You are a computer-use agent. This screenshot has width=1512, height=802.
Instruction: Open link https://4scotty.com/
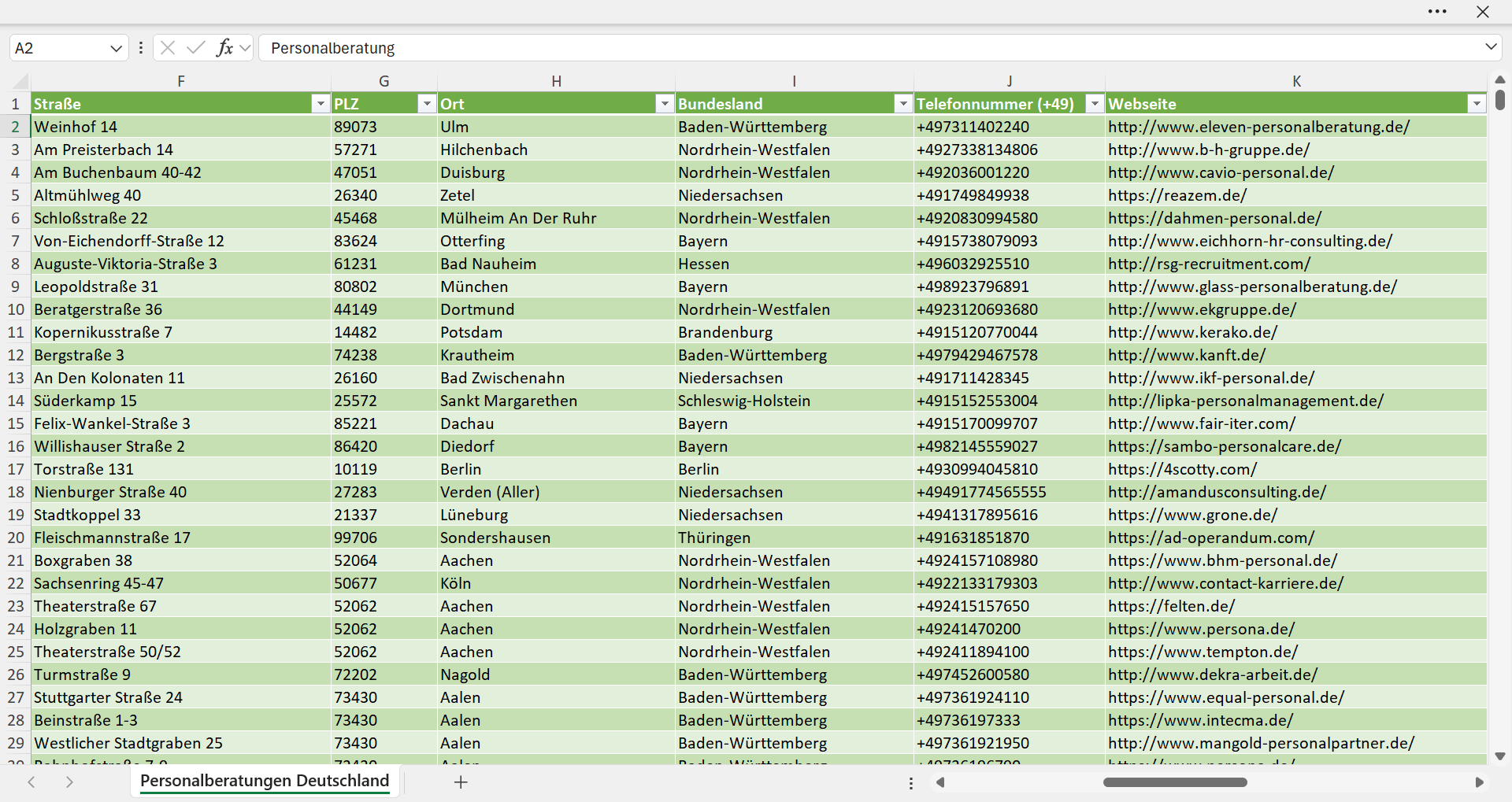click(x=1182, y=469)
